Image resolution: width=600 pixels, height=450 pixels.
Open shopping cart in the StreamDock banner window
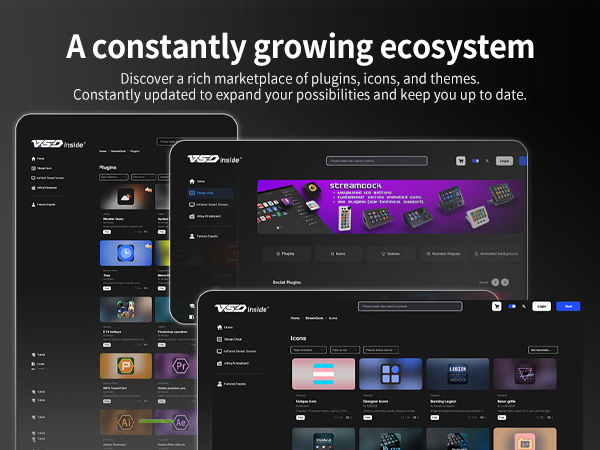(x=461, y=161)
